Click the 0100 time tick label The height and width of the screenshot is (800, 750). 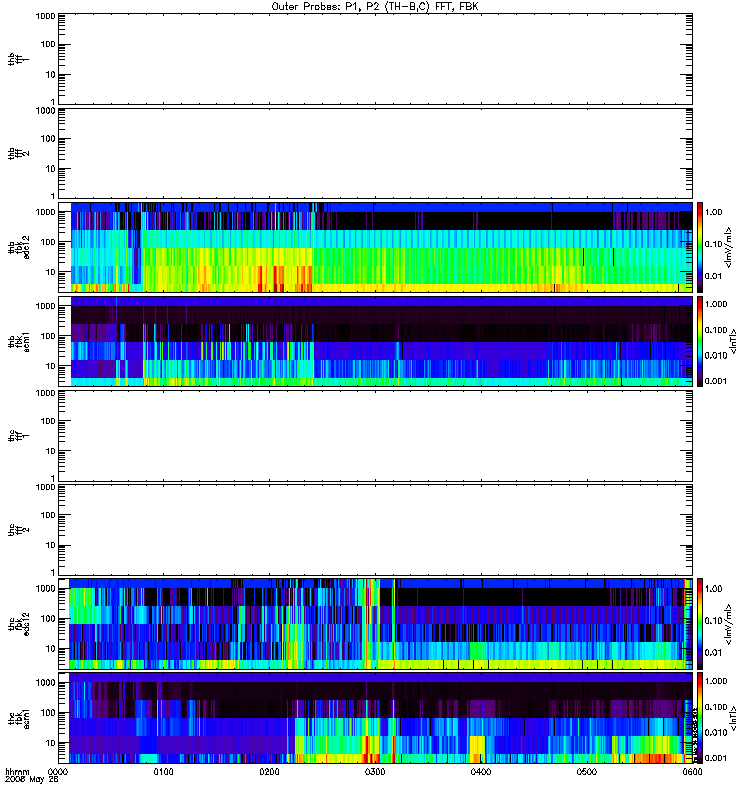point(163,772)
